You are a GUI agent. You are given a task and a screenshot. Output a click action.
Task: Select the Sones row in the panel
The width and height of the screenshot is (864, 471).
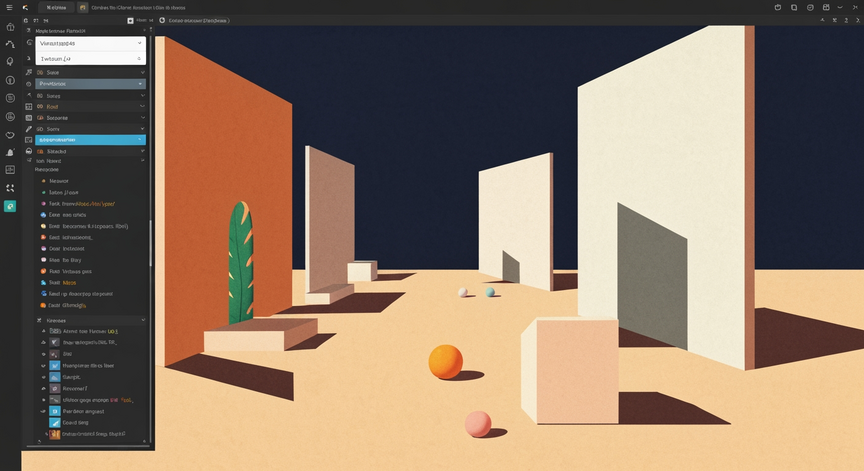click(x=90, y=96)
